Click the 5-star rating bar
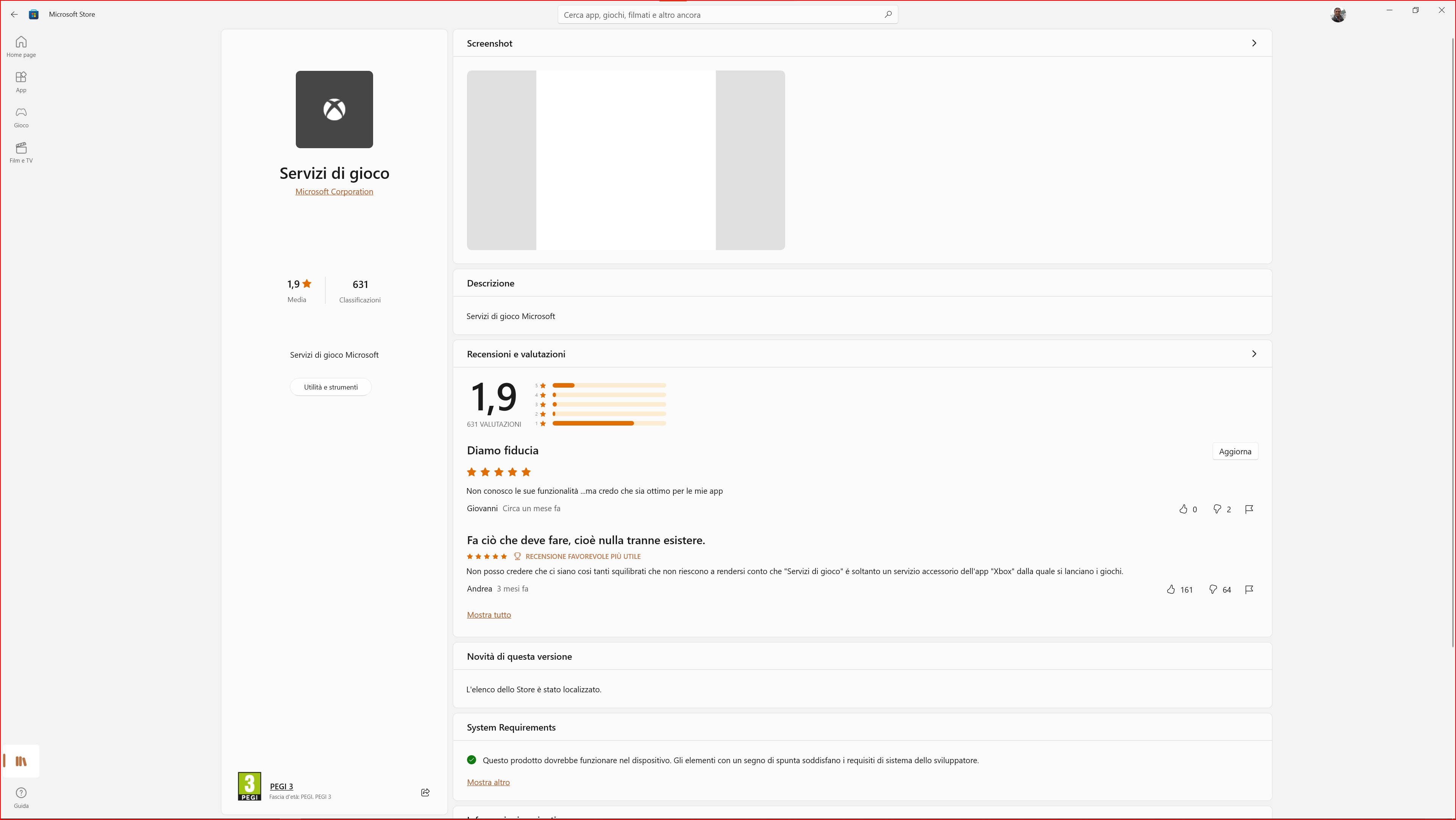1456x820 pixels. 609,386
